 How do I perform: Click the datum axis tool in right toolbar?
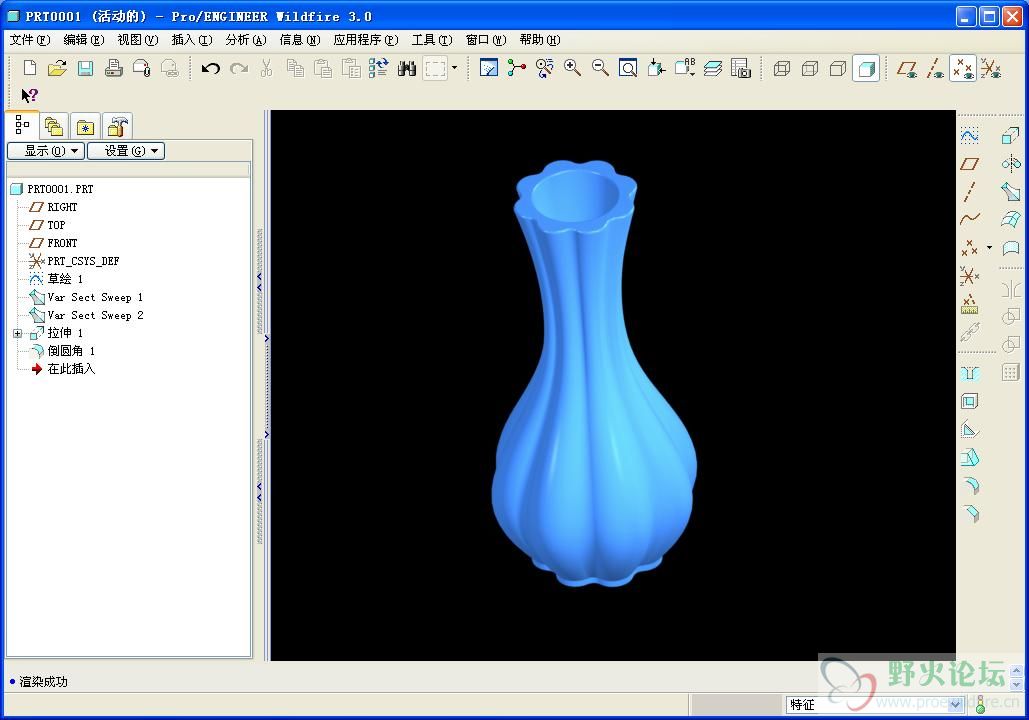click(969, 192)
